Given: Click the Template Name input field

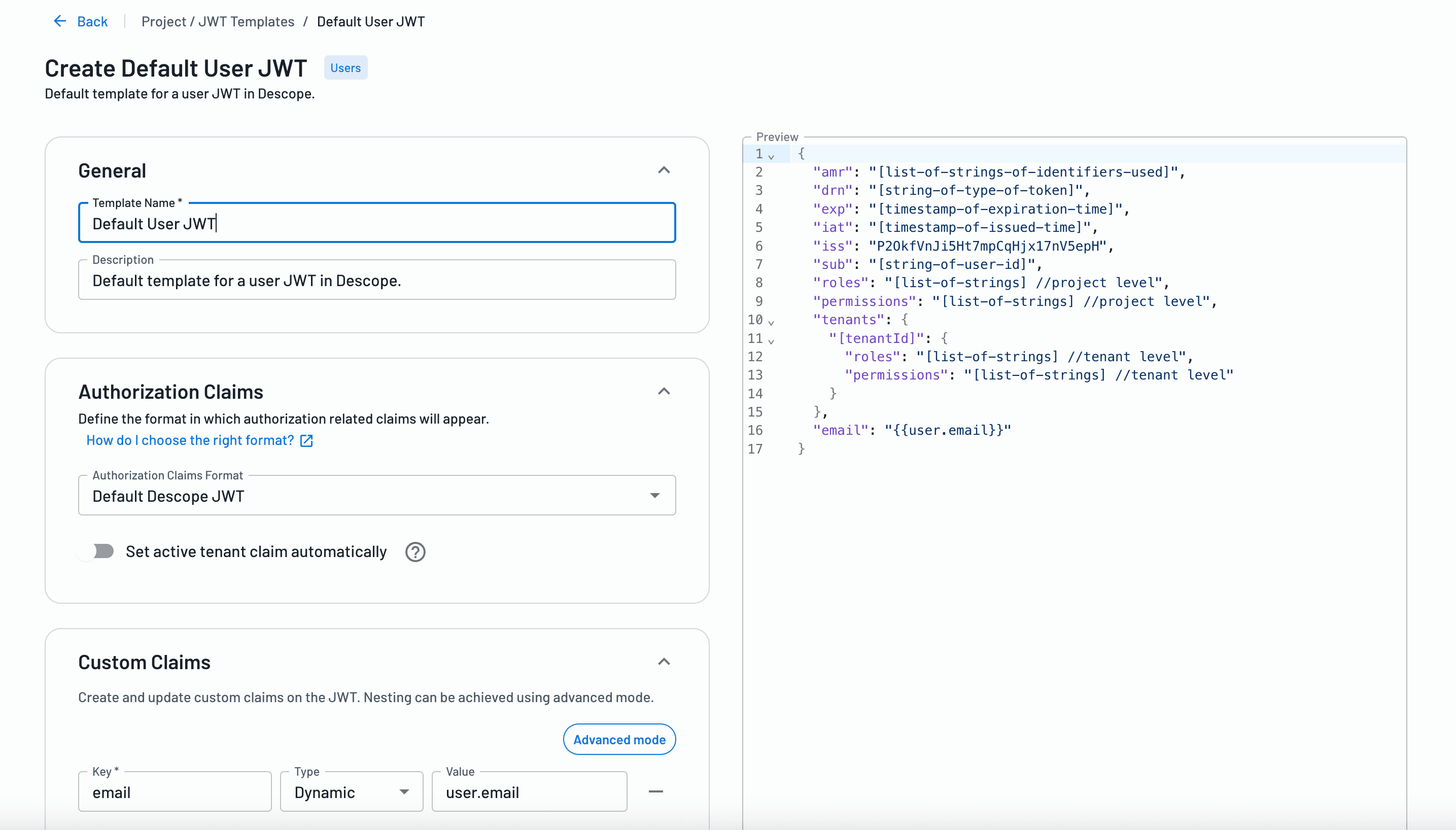Looking at the screenshot, I should point(376,223).
